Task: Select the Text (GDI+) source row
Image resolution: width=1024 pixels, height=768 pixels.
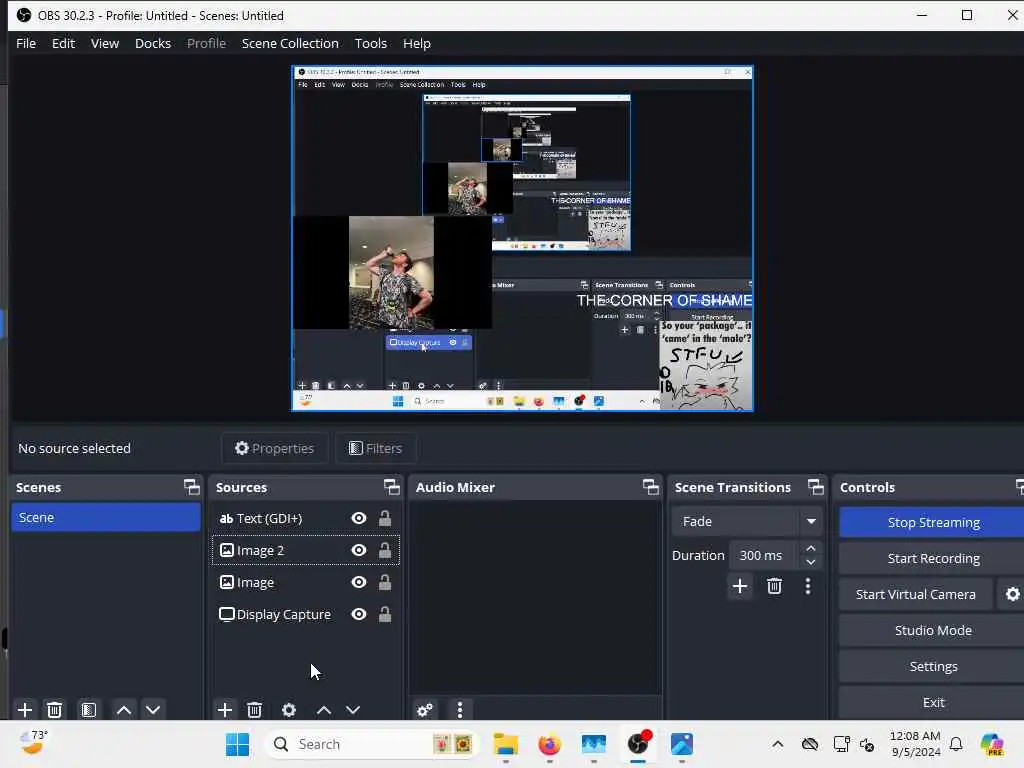Action: 306,519
